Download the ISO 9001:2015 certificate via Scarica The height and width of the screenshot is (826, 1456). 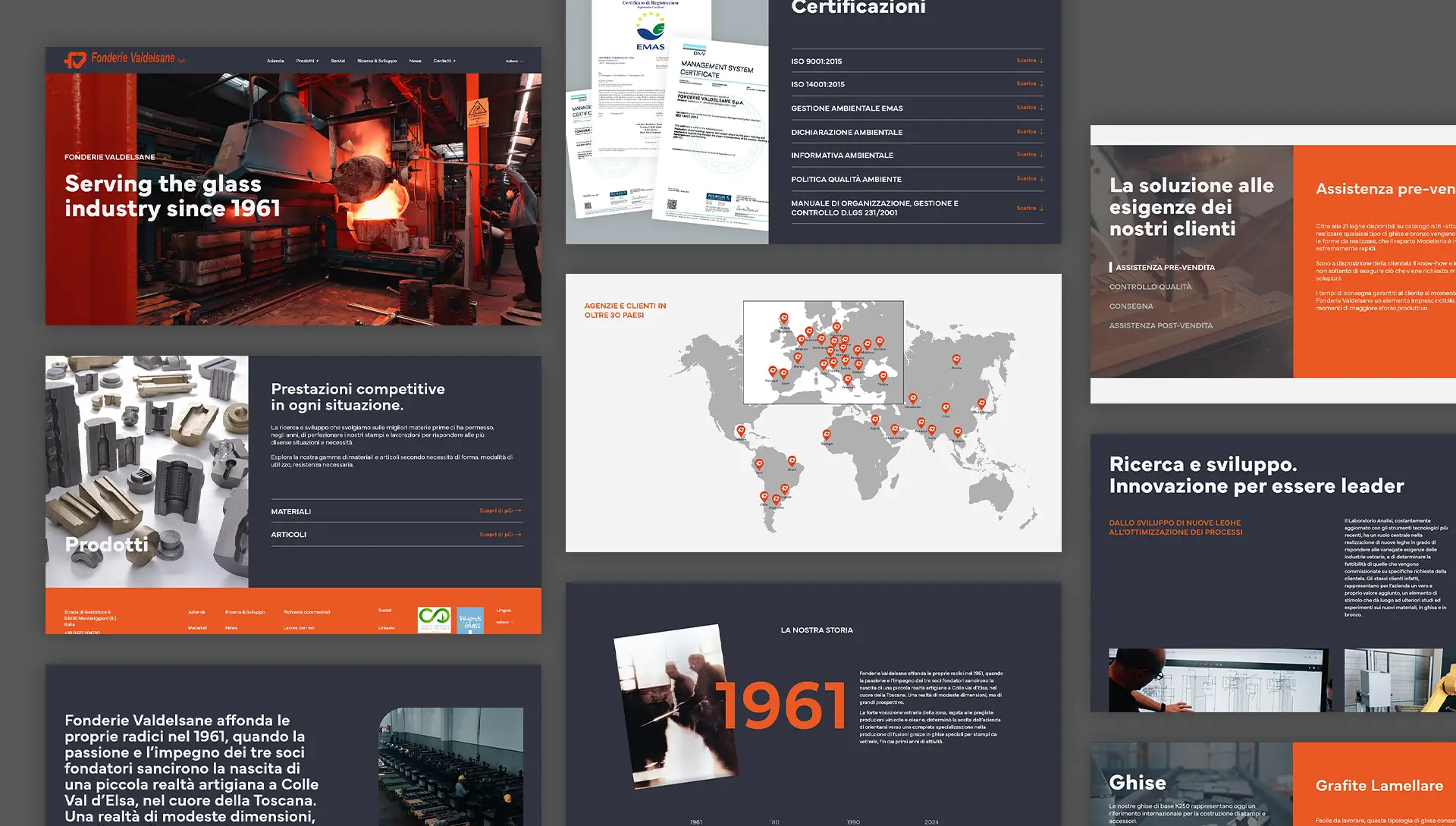pyautogui.click(x=1030, y=61)
